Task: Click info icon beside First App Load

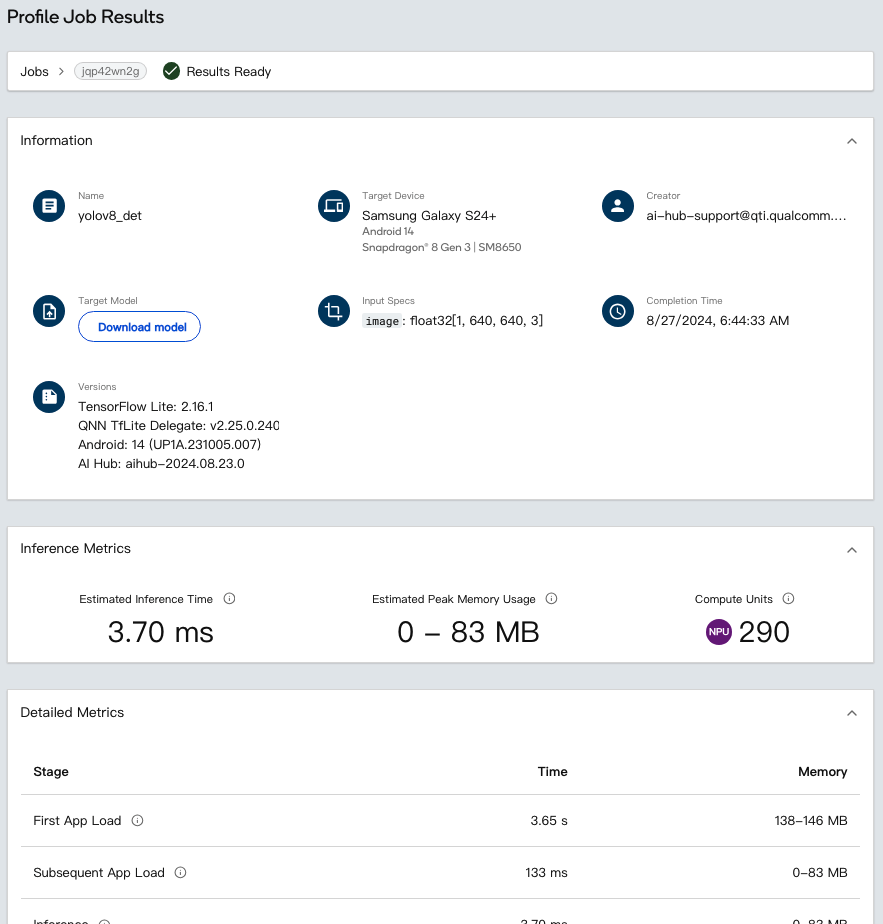Action: click(138, 821)
